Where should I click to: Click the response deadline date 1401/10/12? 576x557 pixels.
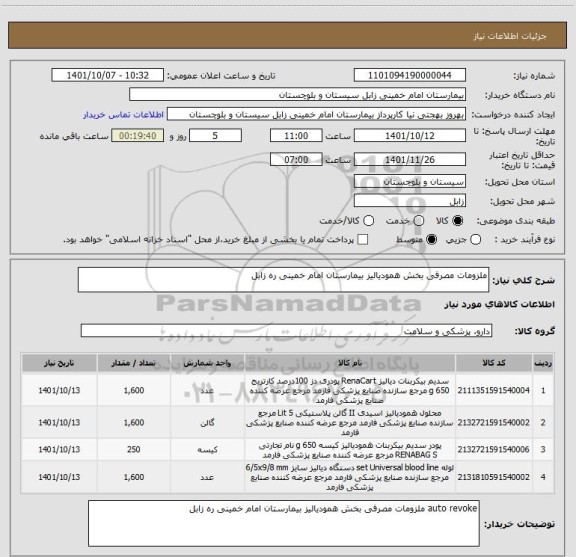point(410,136)
